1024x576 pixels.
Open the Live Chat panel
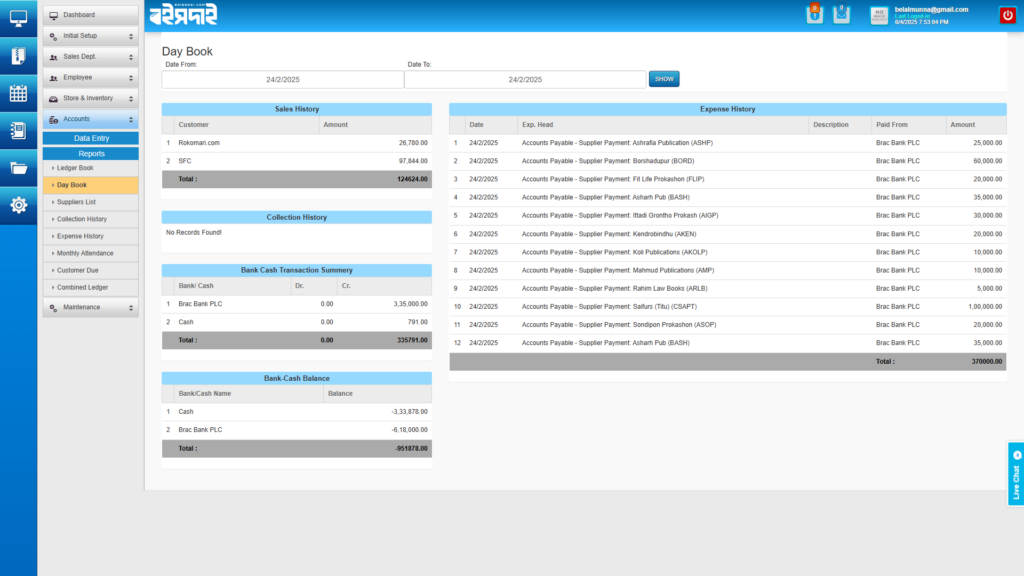point(1015,473)
